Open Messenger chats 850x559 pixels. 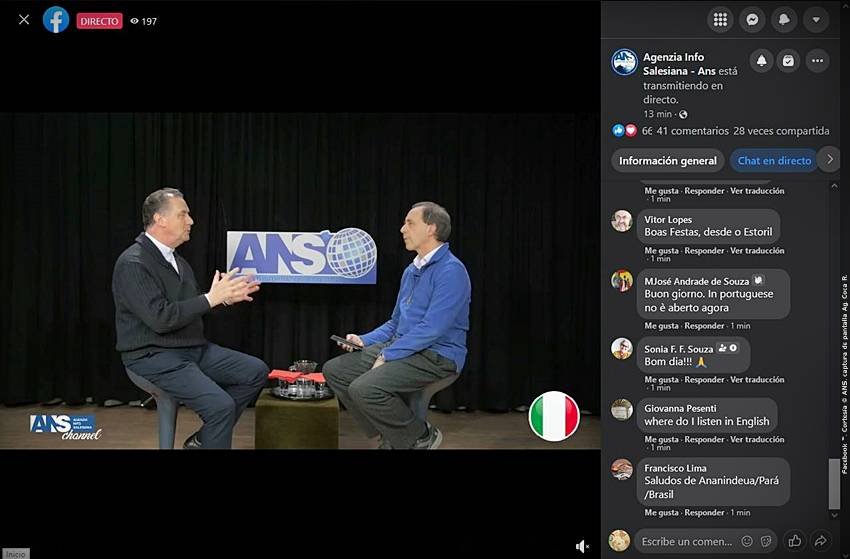(752, 20)
